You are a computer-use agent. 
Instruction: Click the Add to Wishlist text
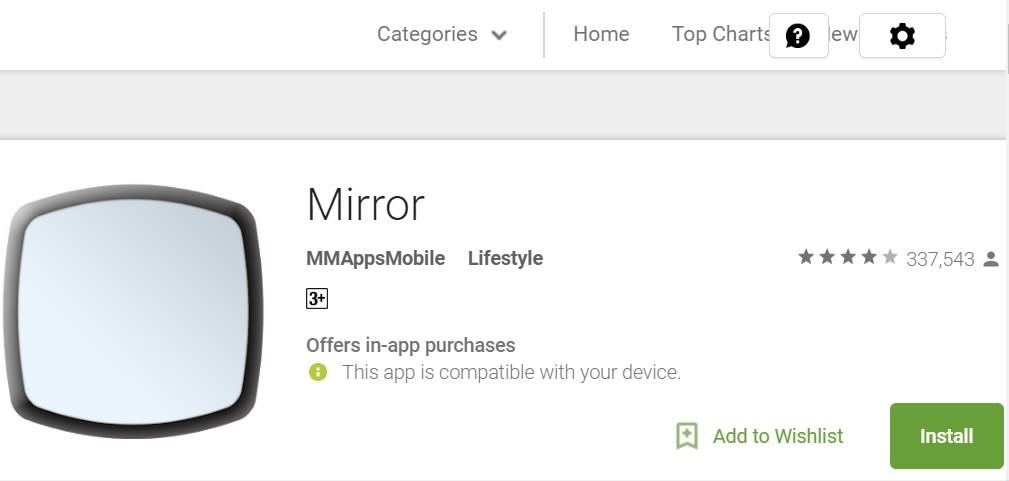(x=777, y=436)
